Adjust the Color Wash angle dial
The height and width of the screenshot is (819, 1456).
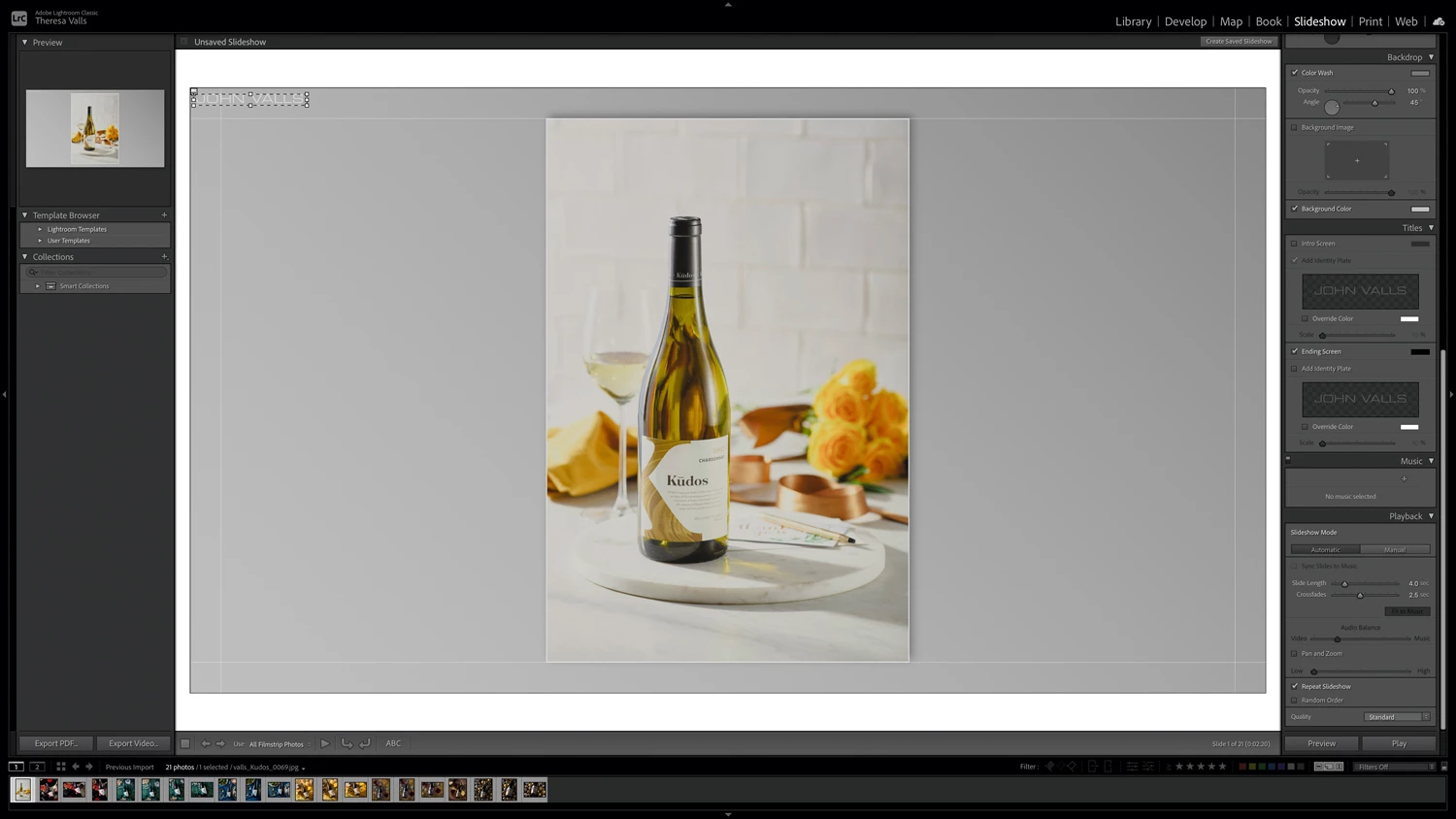point(1332,107)
